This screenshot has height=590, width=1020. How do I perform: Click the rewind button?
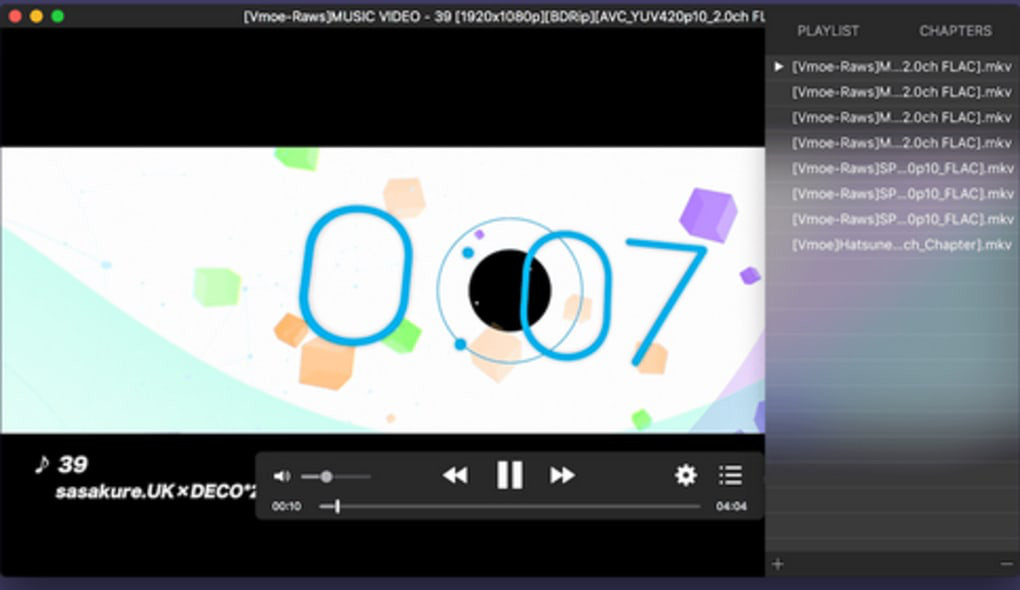pos(455,476)
